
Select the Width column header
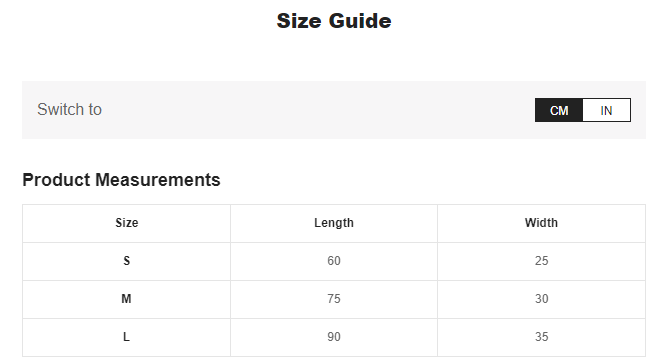(x=541, y=223)
